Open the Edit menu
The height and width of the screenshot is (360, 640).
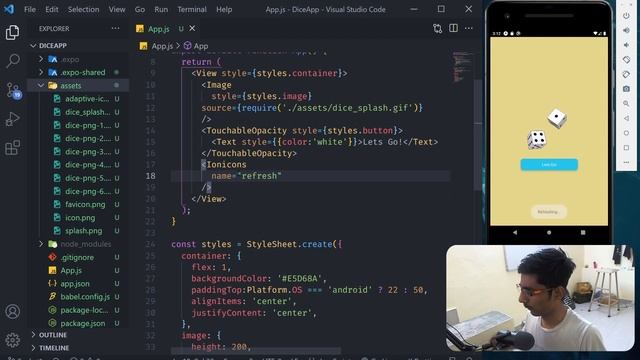pos(52,9)
